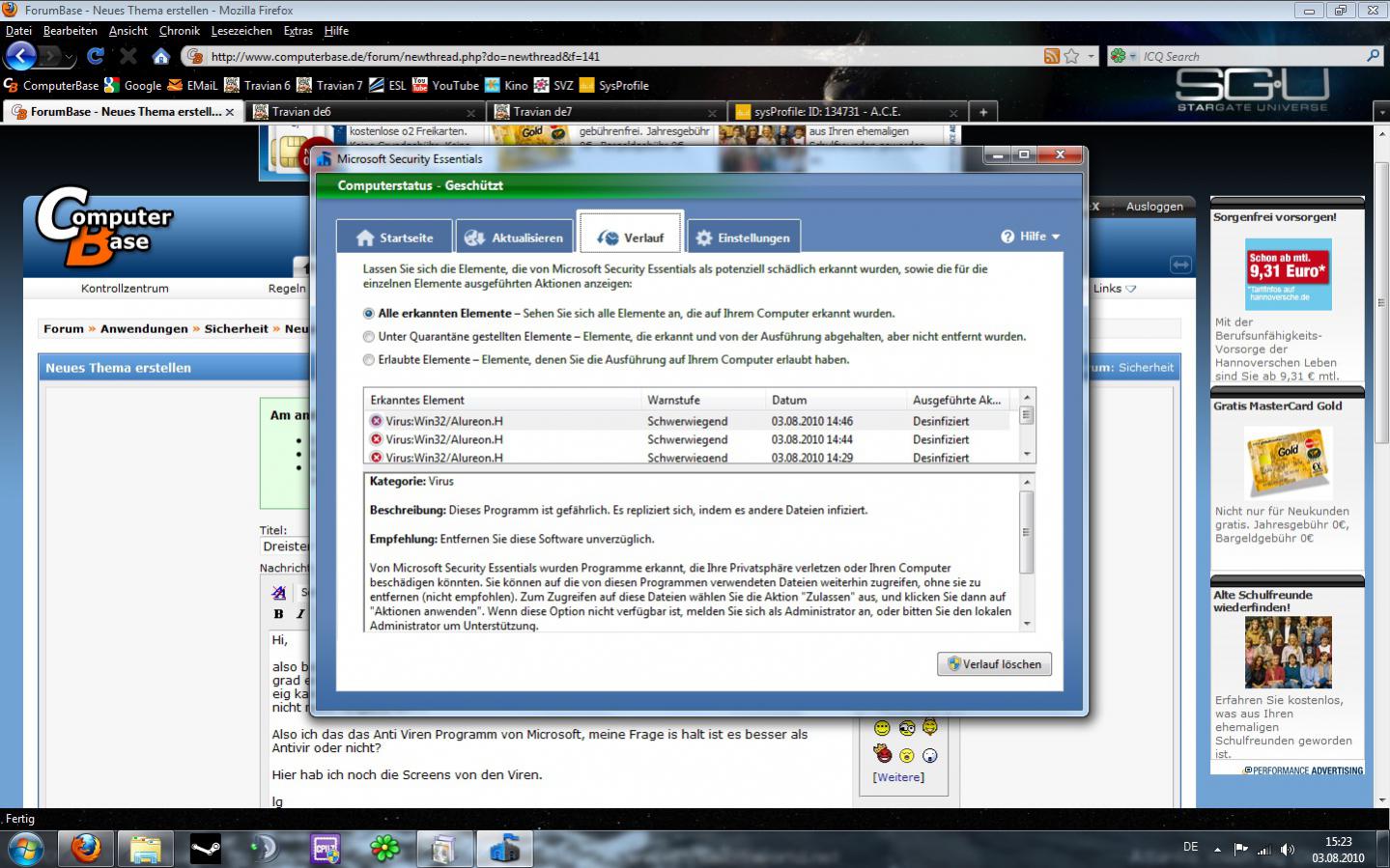1390x868 pixels.
Task: Launch Steam from the taskbar
Action: (205, 850)
